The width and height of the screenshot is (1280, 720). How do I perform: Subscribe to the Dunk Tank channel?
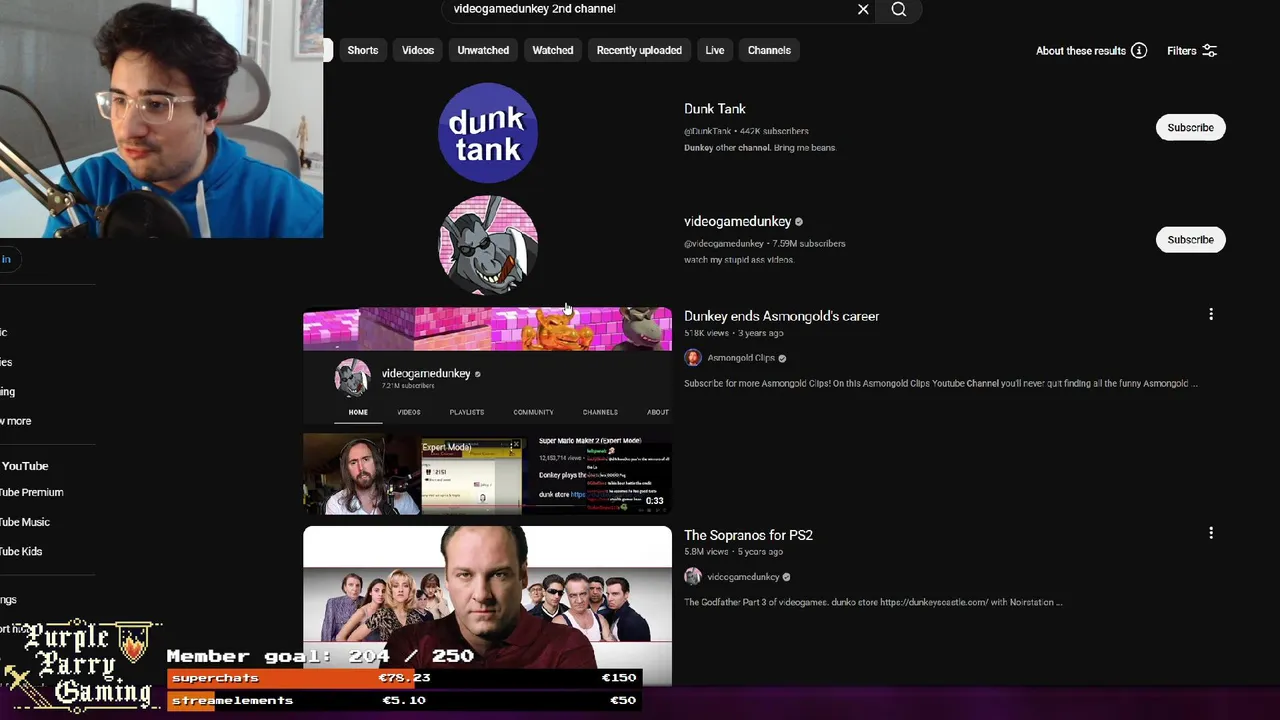[x=1191, y=127]
